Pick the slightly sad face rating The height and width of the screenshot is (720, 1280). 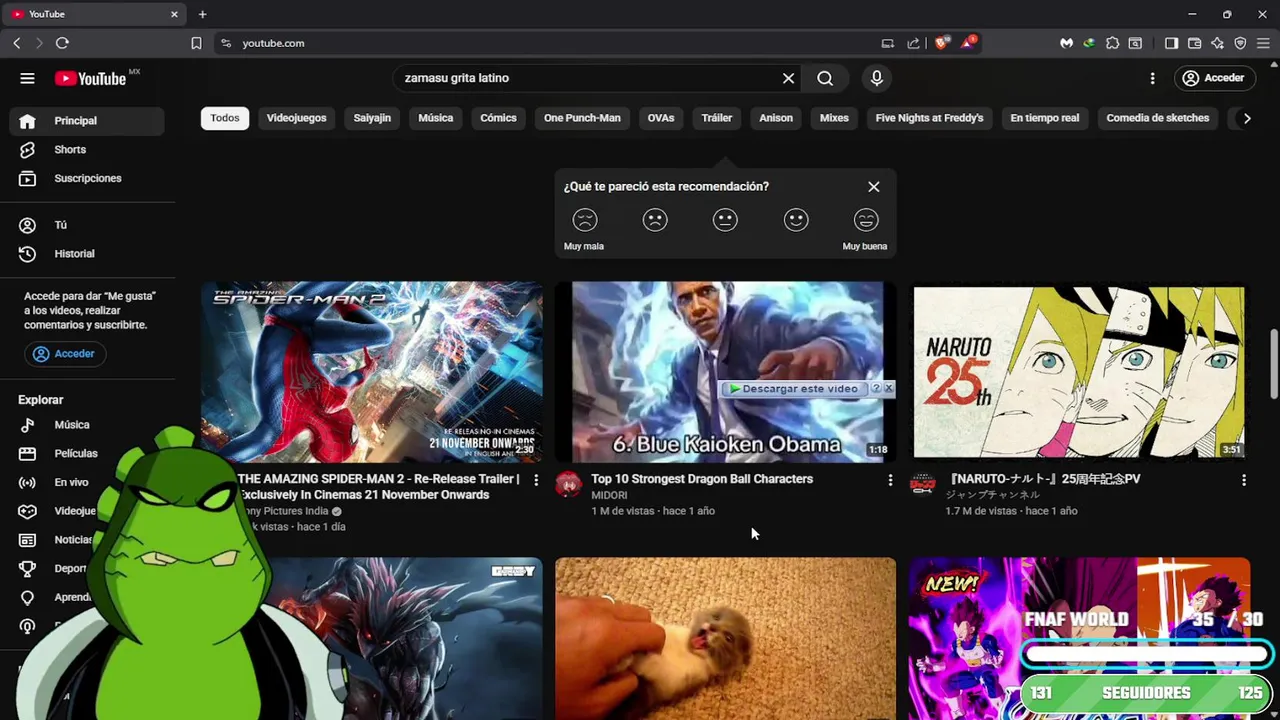(655, 220)
